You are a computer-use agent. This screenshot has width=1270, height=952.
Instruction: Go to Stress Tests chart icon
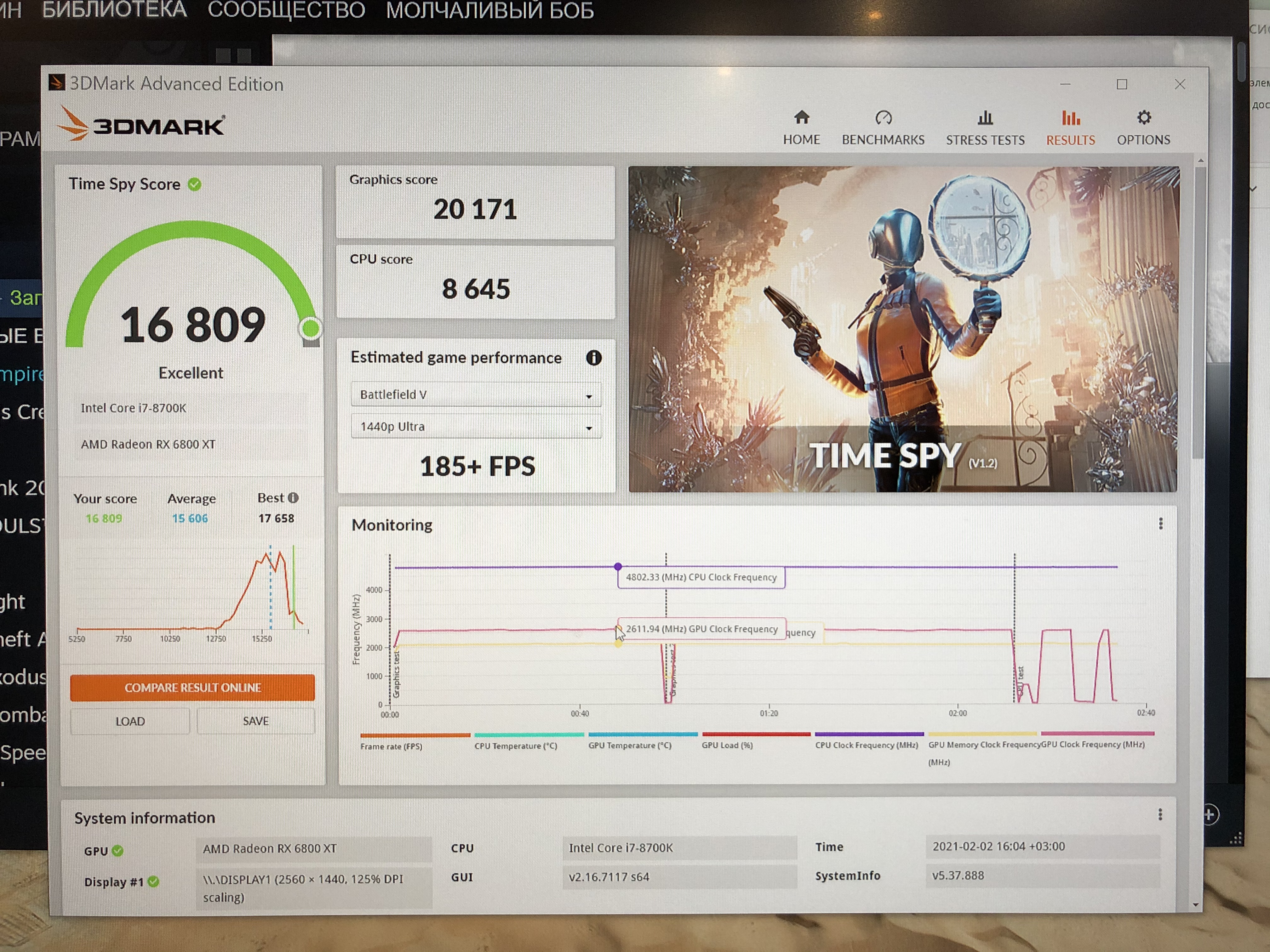[985, 118]
